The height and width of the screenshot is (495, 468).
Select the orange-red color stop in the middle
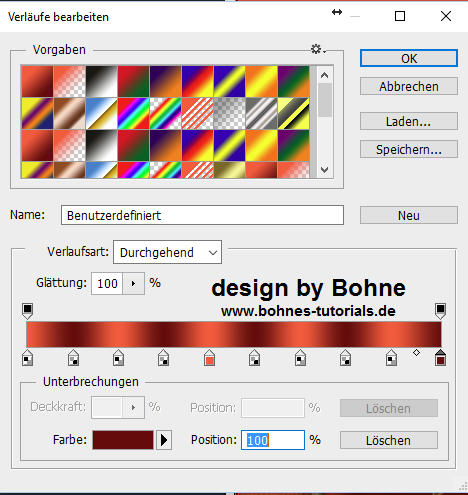[209, 358]
